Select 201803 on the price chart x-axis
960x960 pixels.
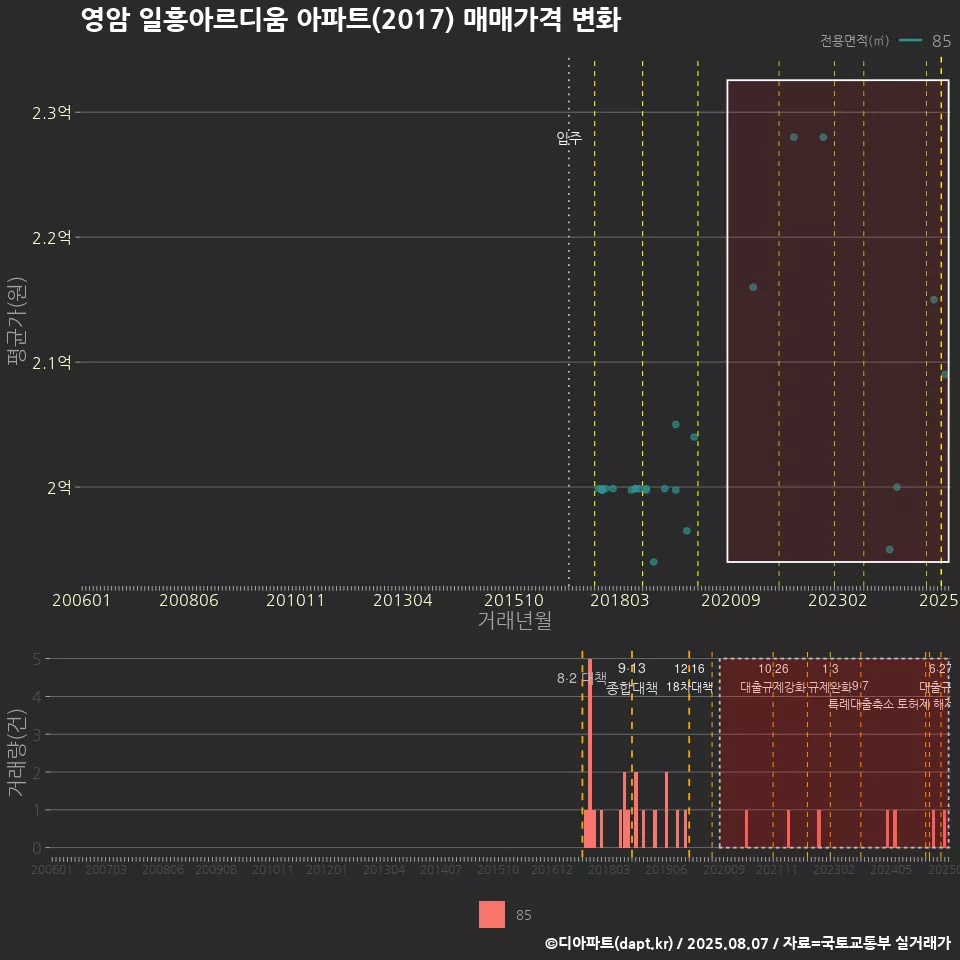pos(619,600)
